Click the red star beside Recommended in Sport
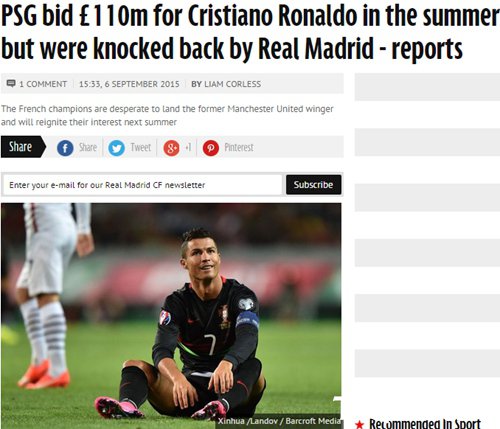 click(x=359, y=424)
